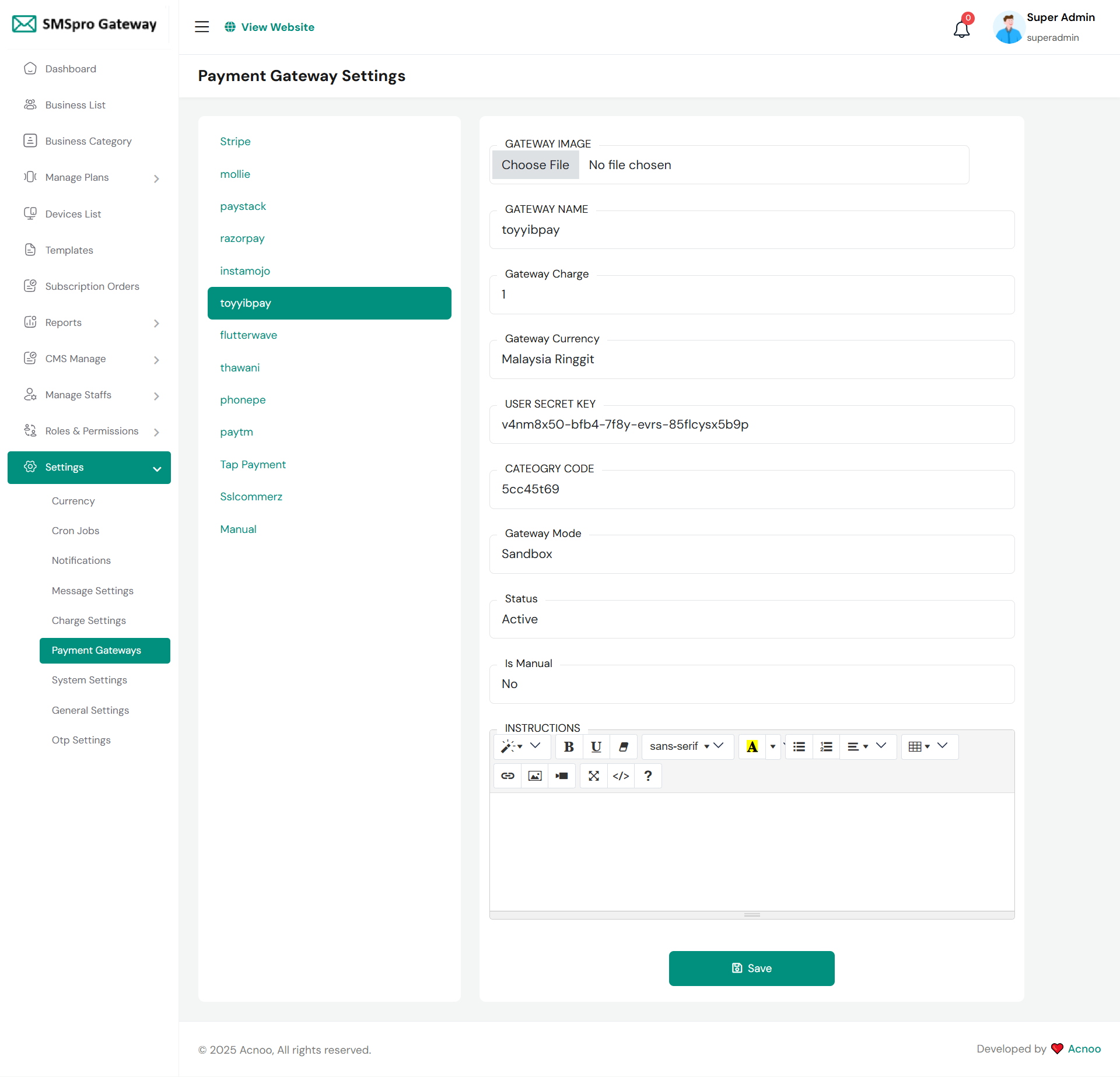Screen dimensions: 1120x1077
Task: Click the Choose File button
Action: 535,165
